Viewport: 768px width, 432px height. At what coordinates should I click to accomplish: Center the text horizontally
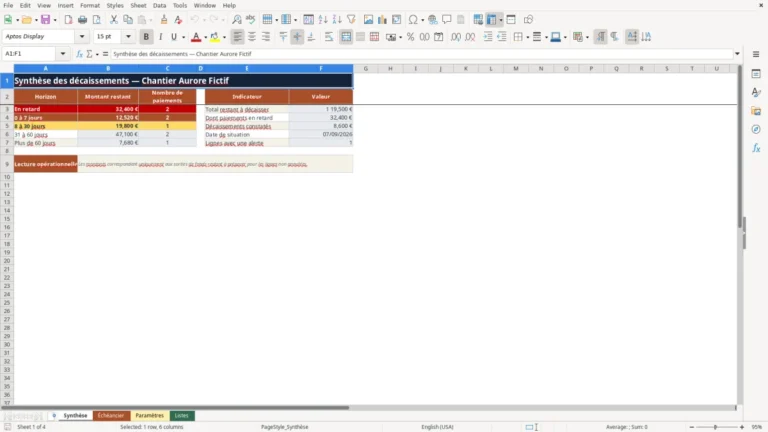[x=252, y=37]
